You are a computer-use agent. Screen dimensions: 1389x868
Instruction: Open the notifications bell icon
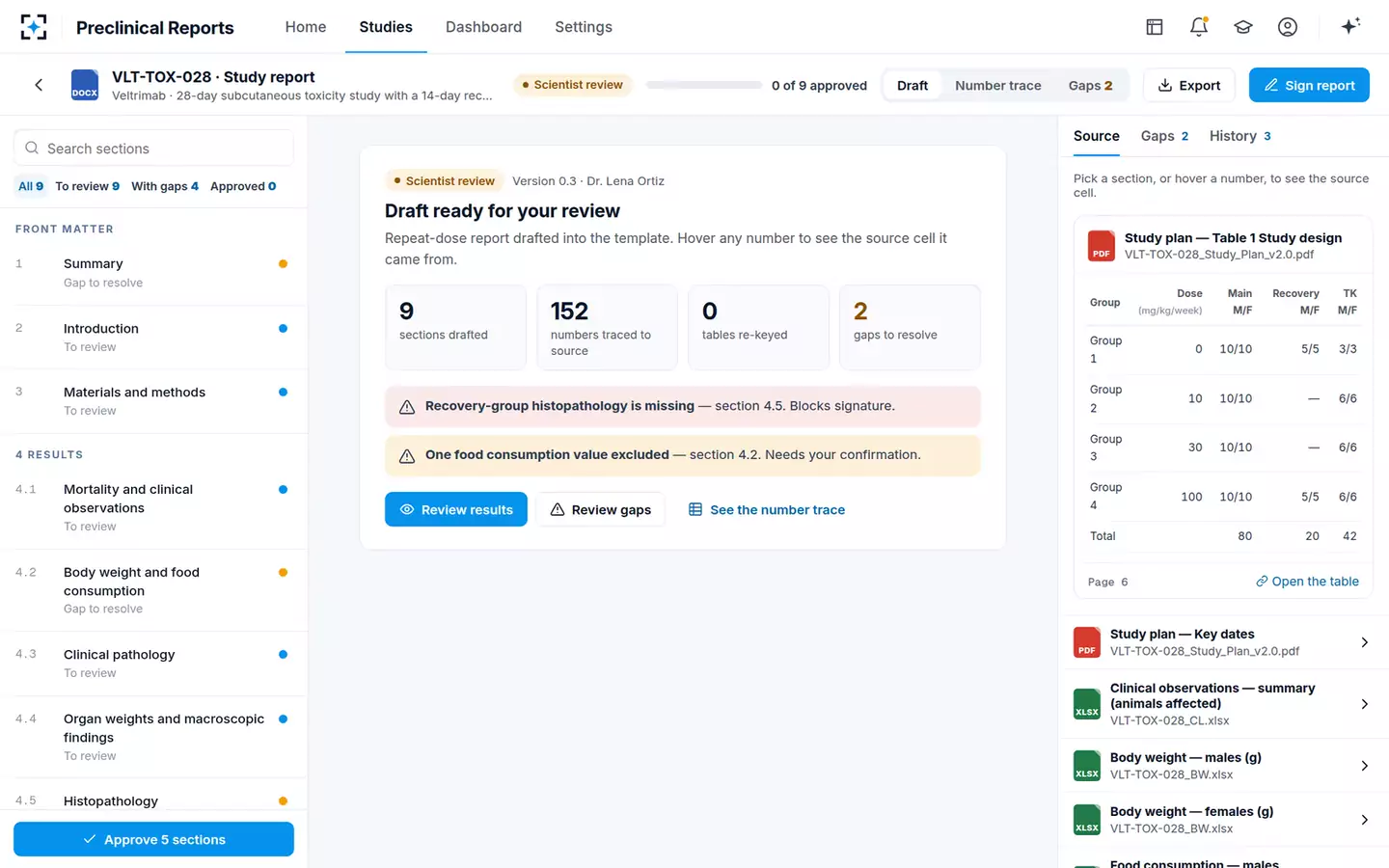tap(1199, 27)
